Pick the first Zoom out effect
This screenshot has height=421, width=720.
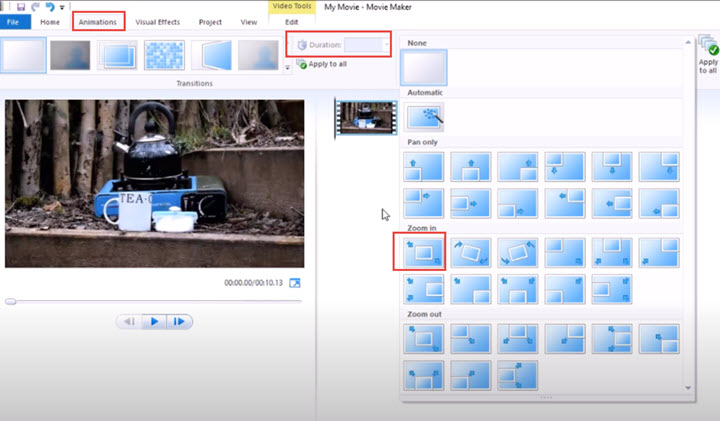click(423, 339)
